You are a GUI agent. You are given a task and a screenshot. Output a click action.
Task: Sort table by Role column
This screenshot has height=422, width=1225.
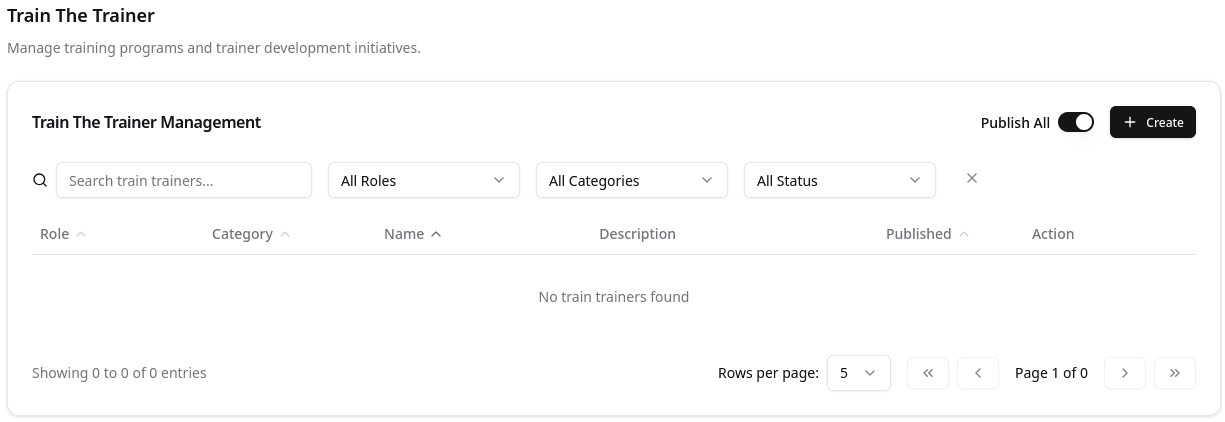[x=63, y=234]
